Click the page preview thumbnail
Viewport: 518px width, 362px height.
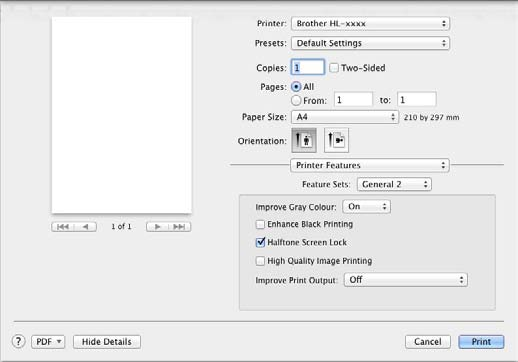(122, 115)
